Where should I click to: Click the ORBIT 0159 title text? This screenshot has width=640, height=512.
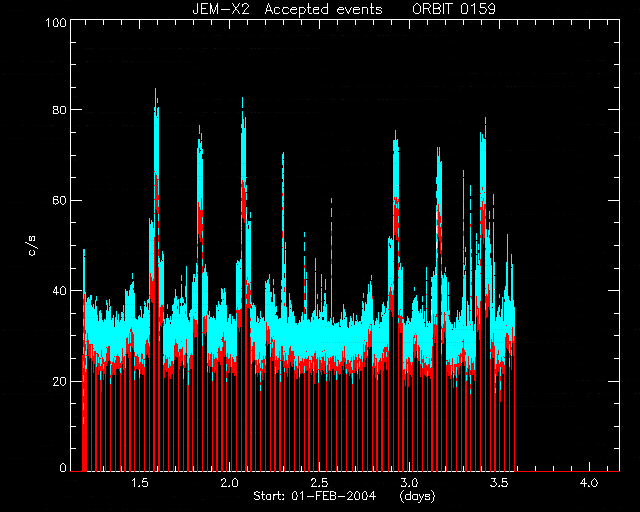click(454, 9)
